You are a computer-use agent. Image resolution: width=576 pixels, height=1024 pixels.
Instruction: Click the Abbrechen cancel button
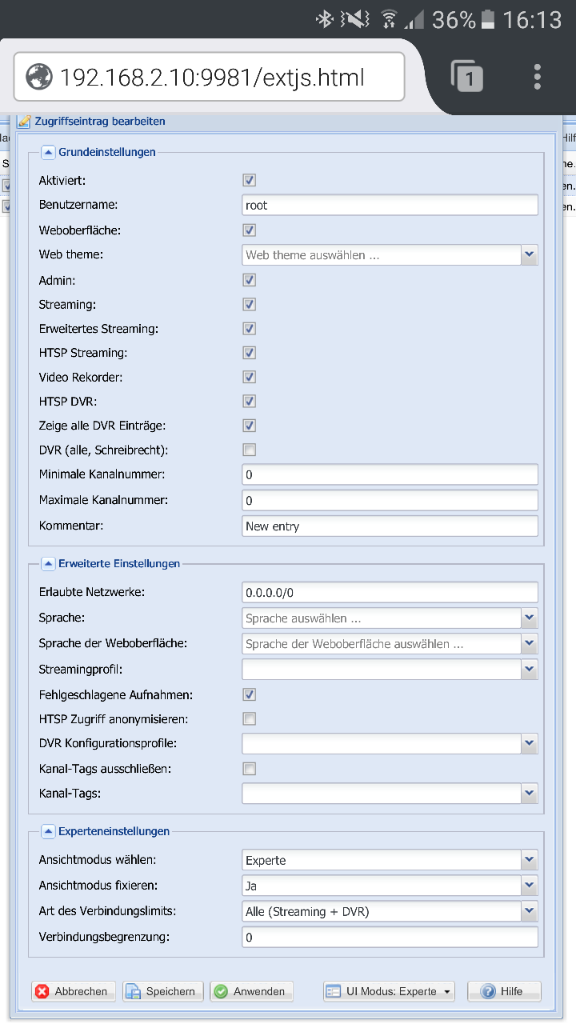pos(73,991)
